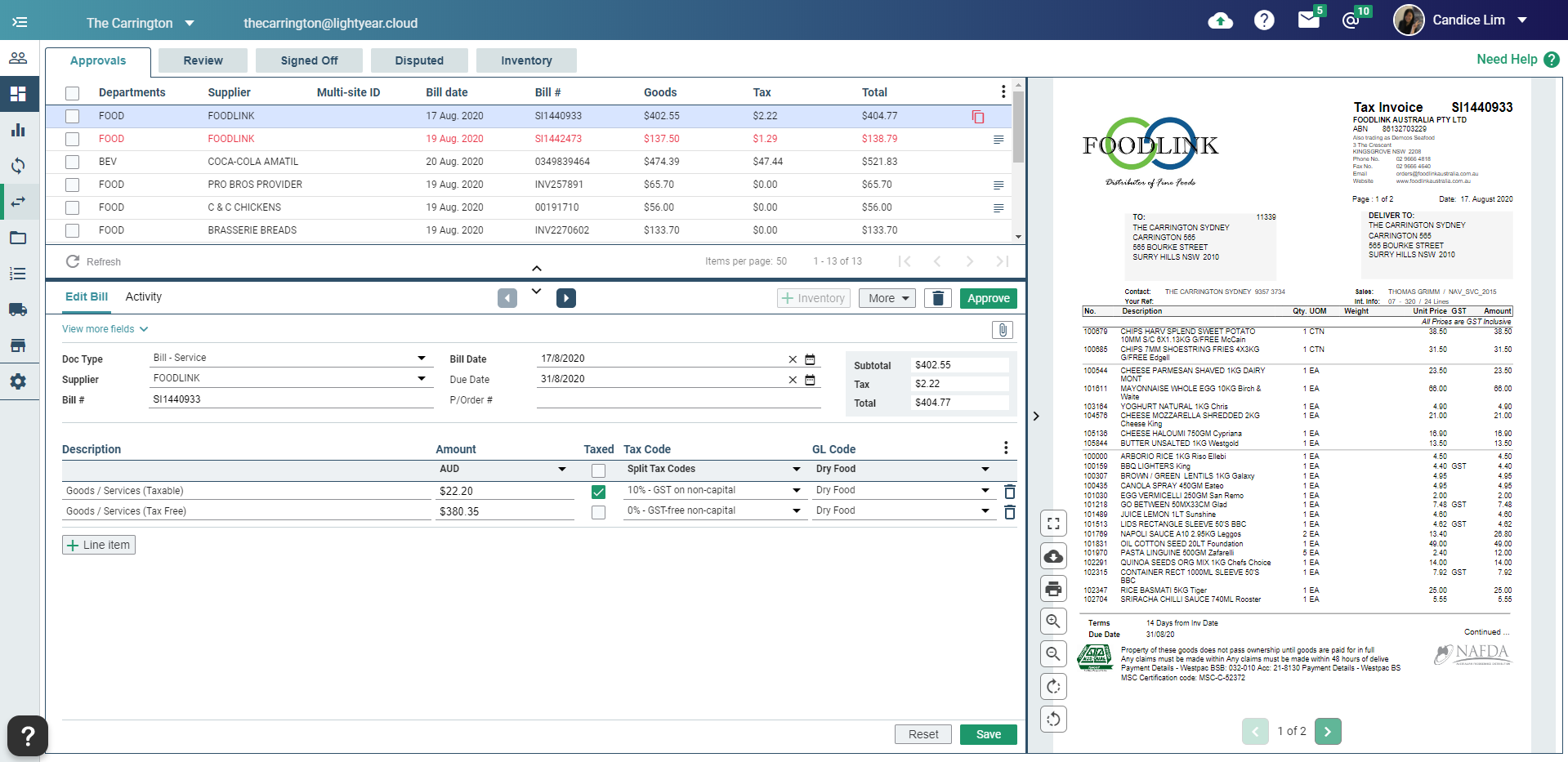Click the notes icon on bill SI1442473

pyautogui.click(x=998, y=140)
